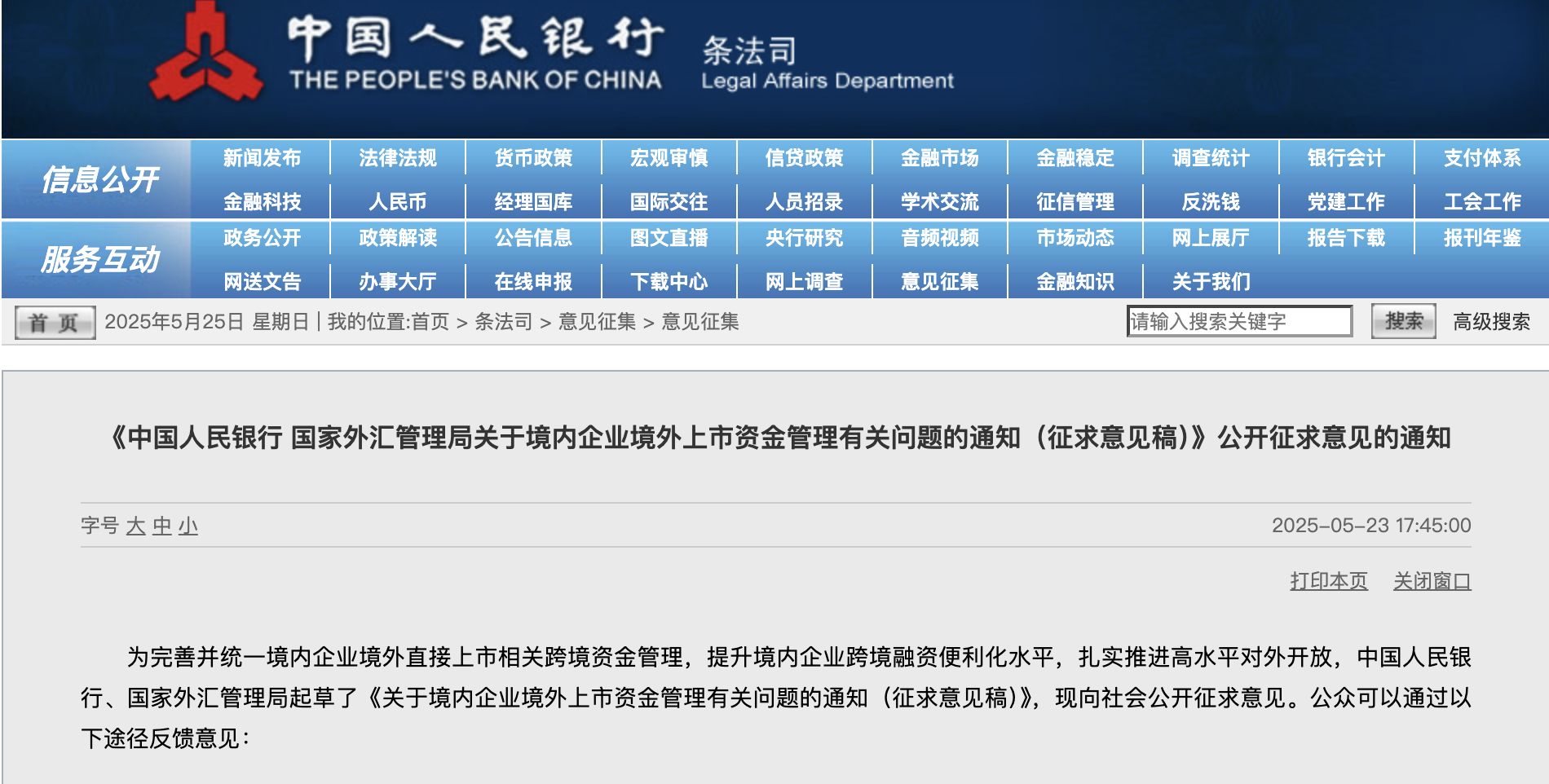Viewport: 1549px width, 784px height.
Task: Navigate to 报刊年鉴
Action: [x=1482, y=238]
